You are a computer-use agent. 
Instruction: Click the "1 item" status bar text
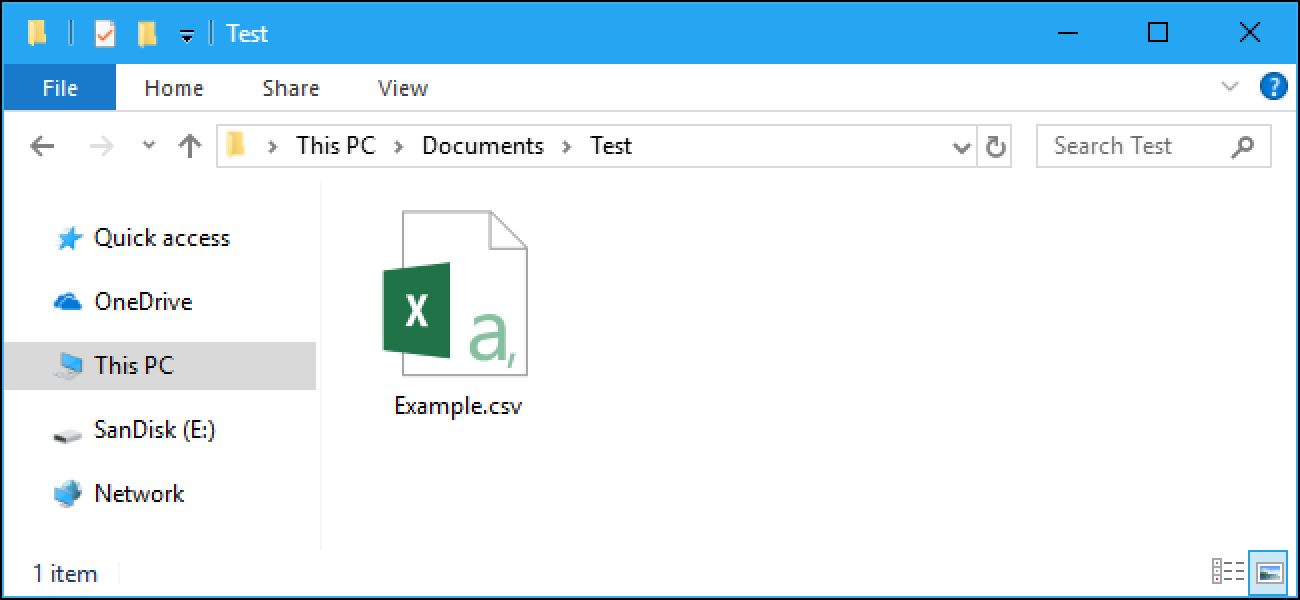coord(65,574)
